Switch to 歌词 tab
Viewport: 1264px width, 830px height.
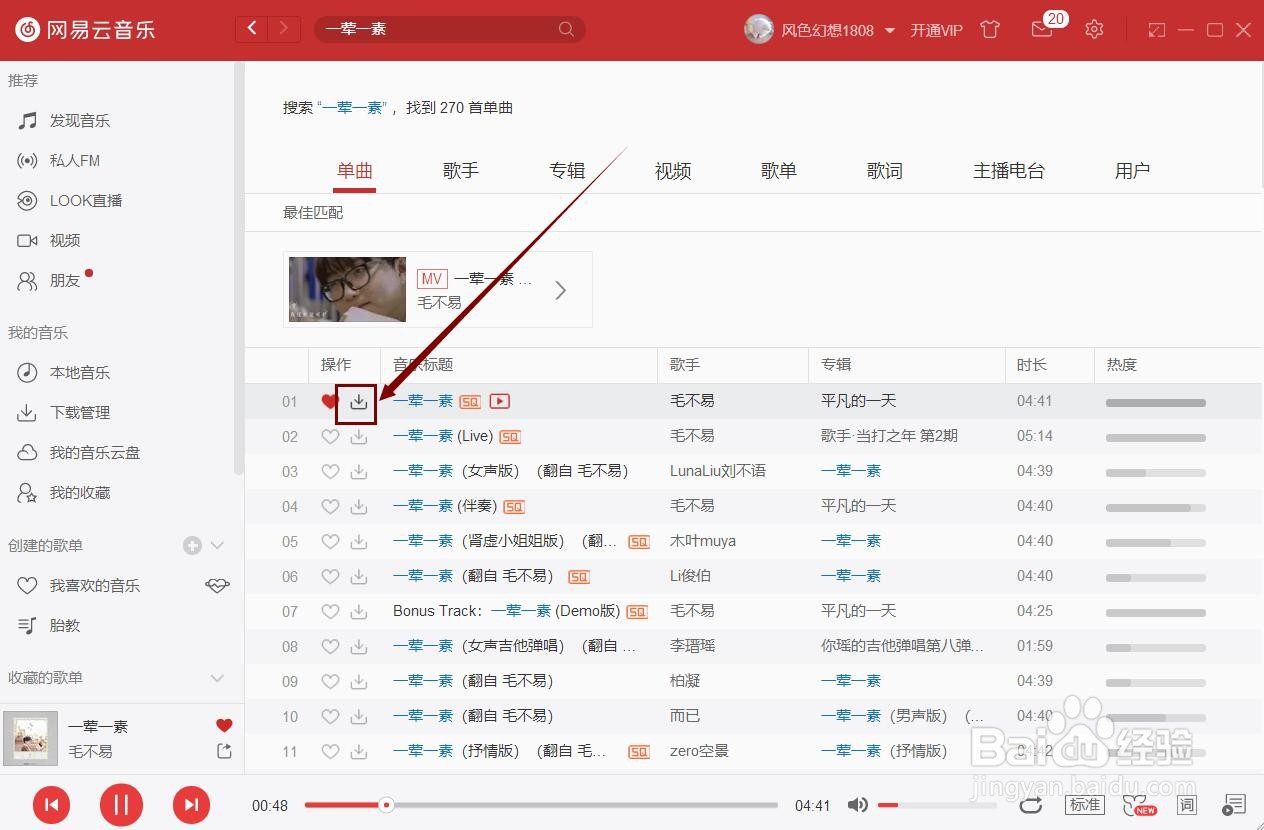(x=885, y=171)
